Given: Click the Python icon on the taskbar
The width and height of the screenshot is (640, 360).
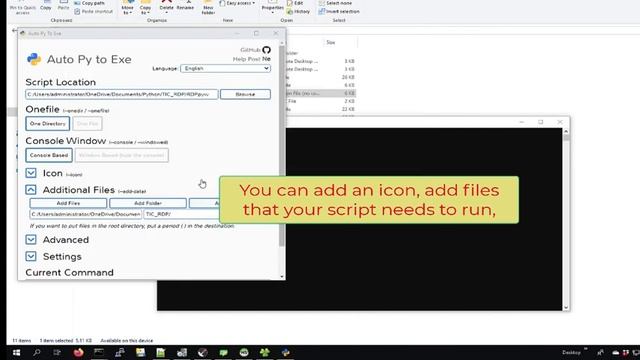Looking at the screenshot, I should [x=285, y=353].
